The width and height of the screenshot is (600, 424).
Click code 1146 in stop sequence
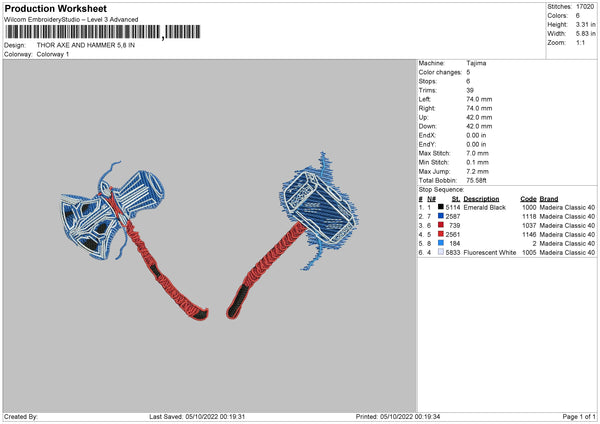click(529, 235)
